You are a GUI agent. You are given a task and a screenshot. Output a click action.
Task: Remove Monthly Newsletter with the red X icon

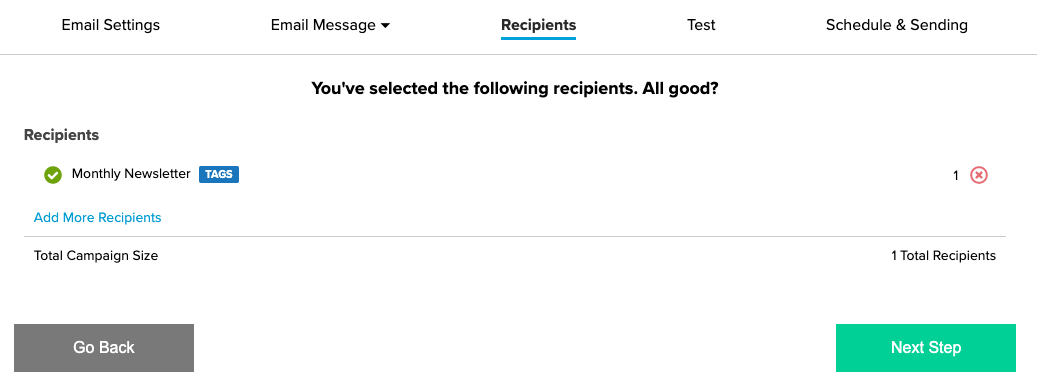pos(979,175)
